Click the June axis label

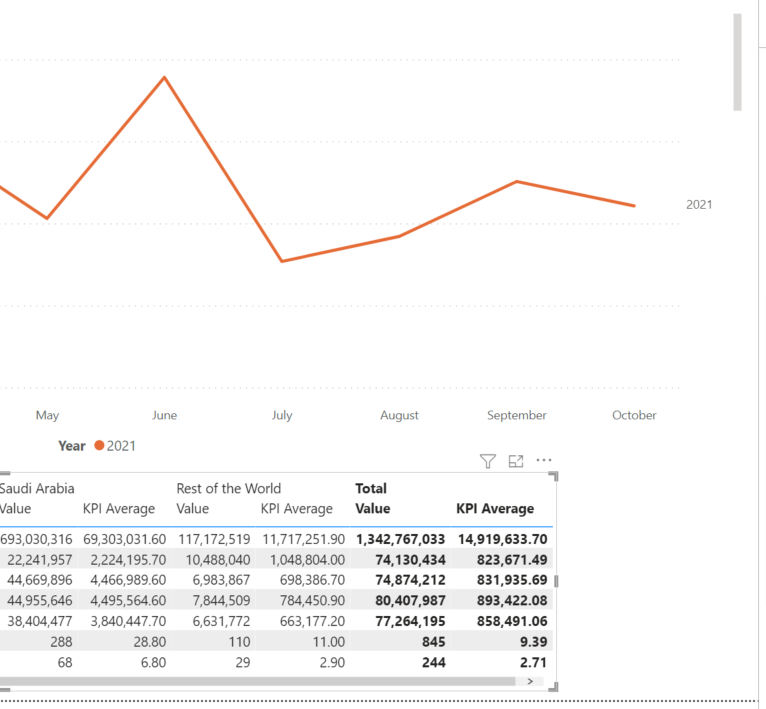click(x=165, y=415)
